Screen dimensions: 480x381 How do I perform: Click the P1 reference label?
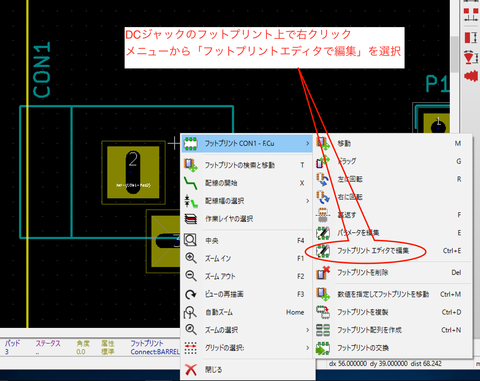point(438,84)
